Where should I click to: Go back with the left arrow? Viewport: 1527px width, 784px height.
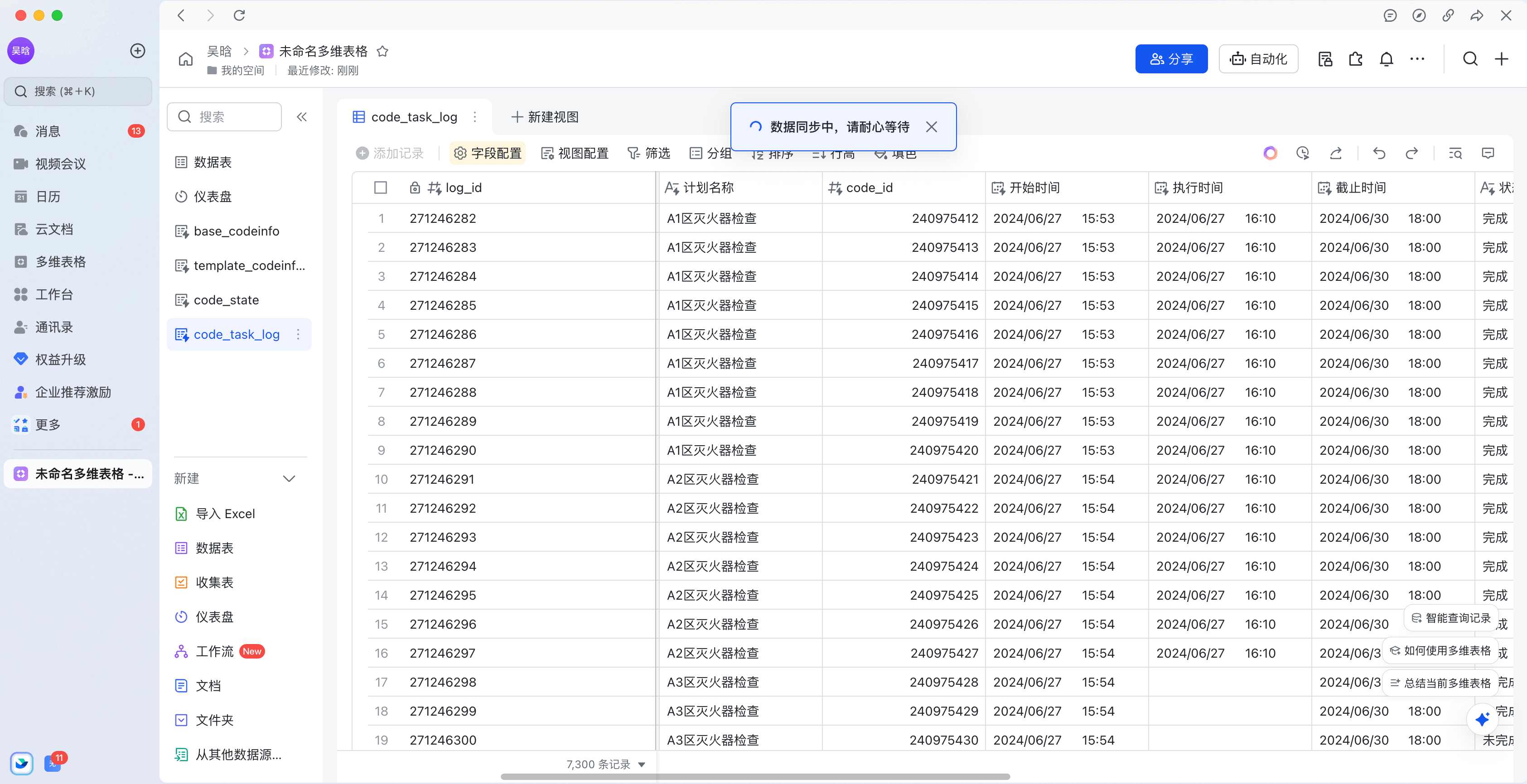181,15
